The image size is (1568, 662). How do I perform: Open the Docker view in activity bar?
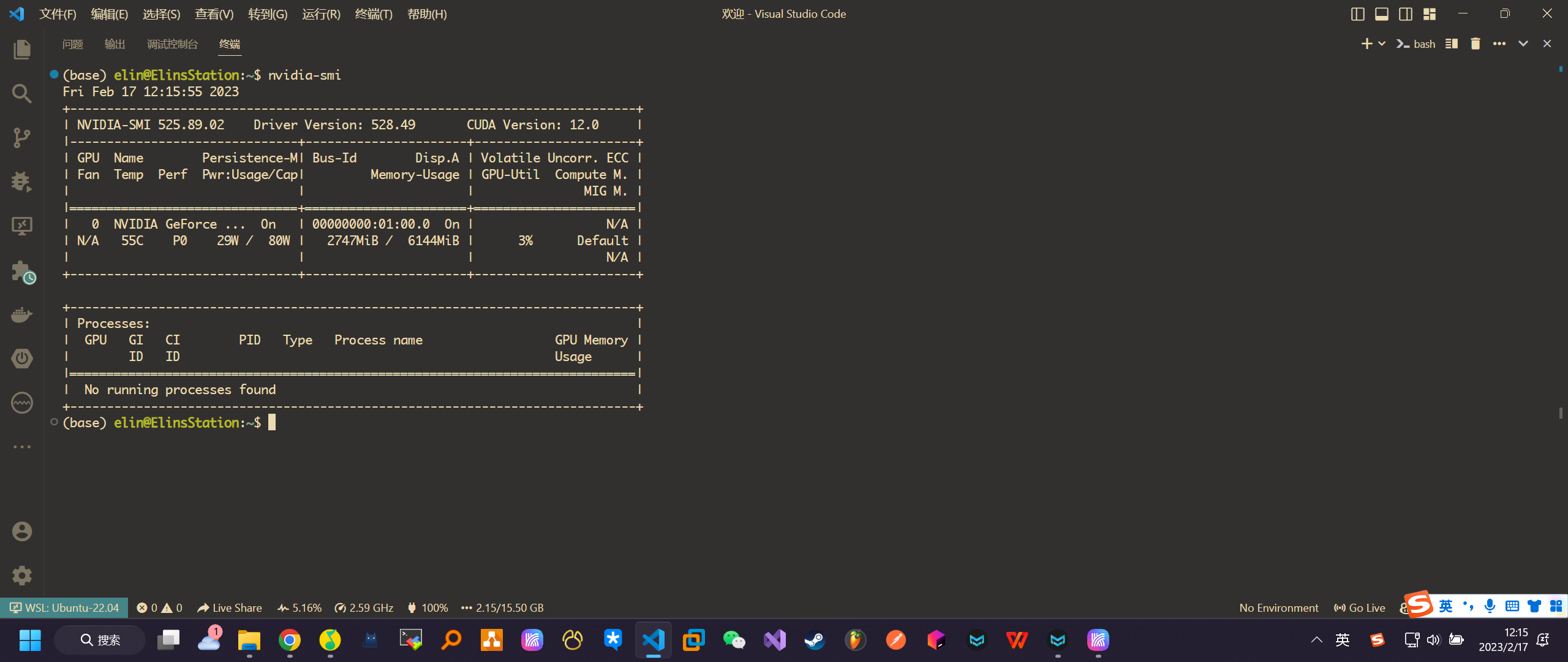click(x=22, y=314)
